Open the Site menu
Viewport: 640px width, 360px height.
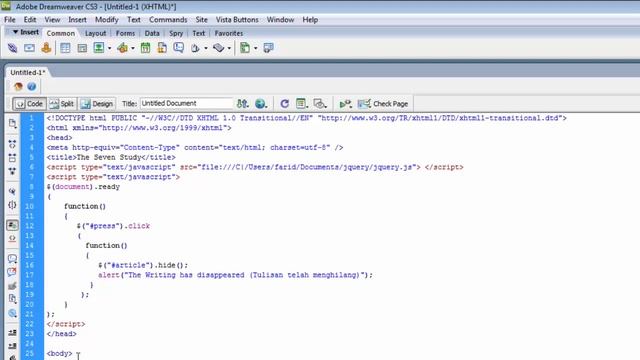[x=201, y=20]
